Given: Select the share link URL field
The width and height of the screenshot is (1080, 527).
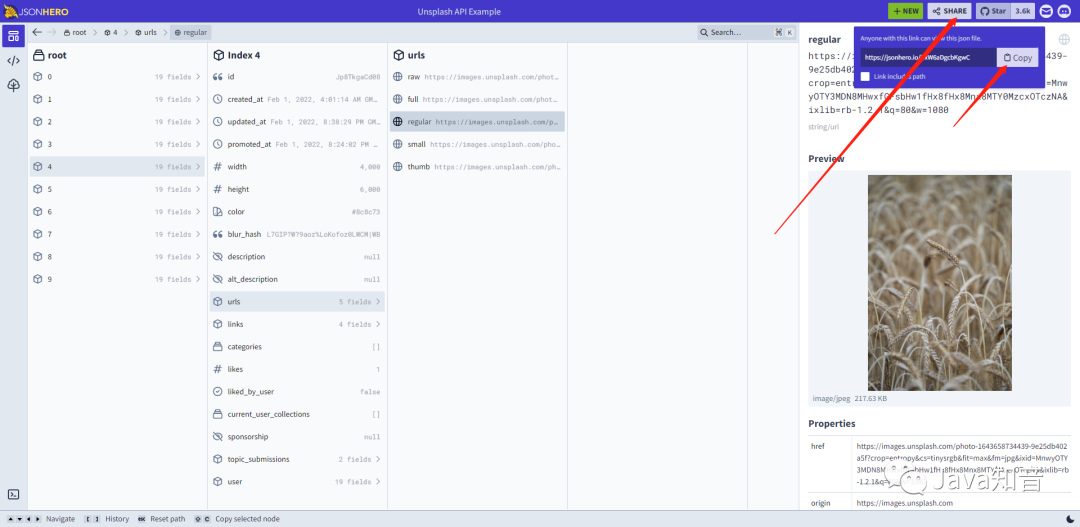Looking at the screenshot, I should [x=928, y=58].
